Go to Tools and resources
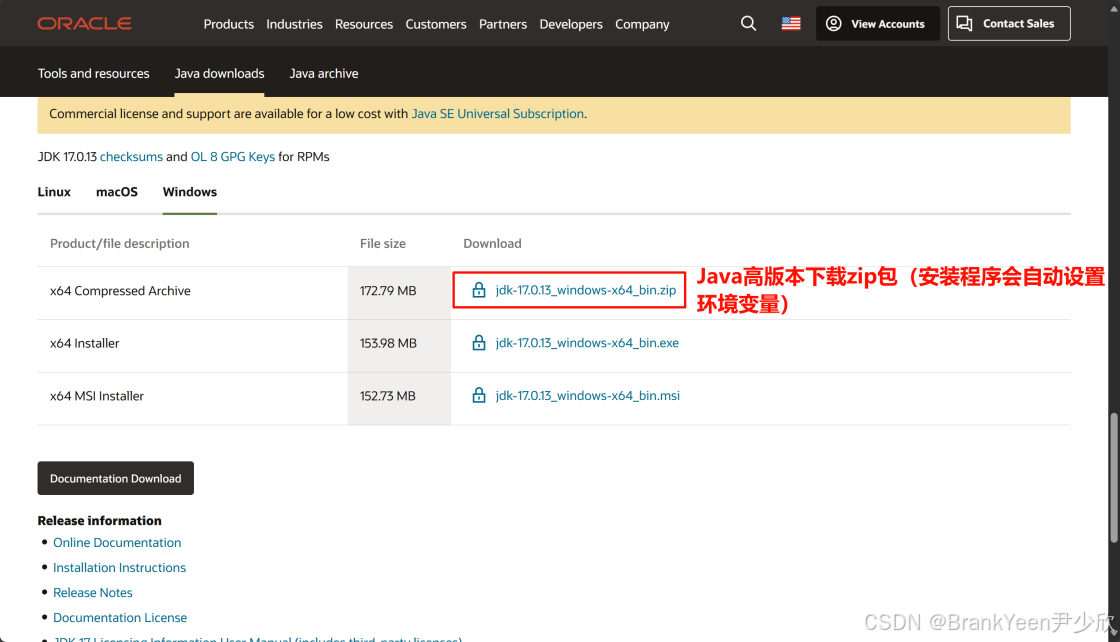Screen dimensions: 1120x642 tap(94, 74)
